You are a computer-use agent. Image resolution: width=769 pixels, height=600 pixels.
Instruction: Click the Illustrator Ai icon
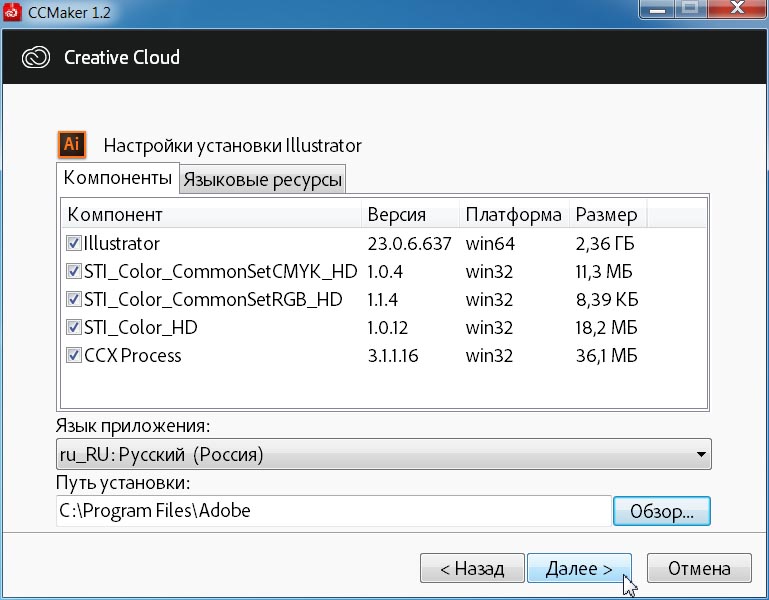point(72,144)
